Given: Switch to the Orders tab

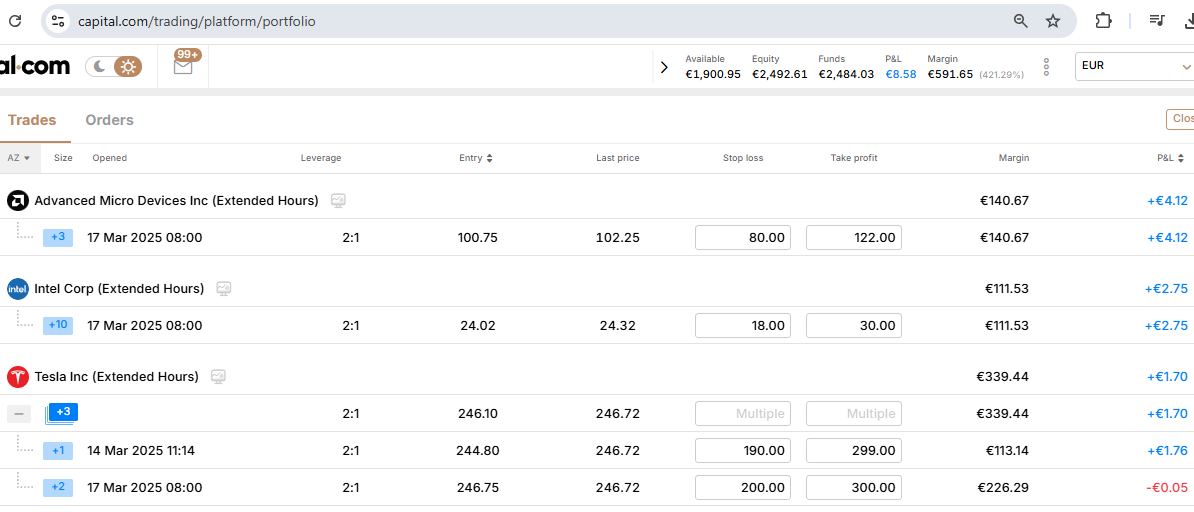Looking at the screenshot, I should coord(109,120).
